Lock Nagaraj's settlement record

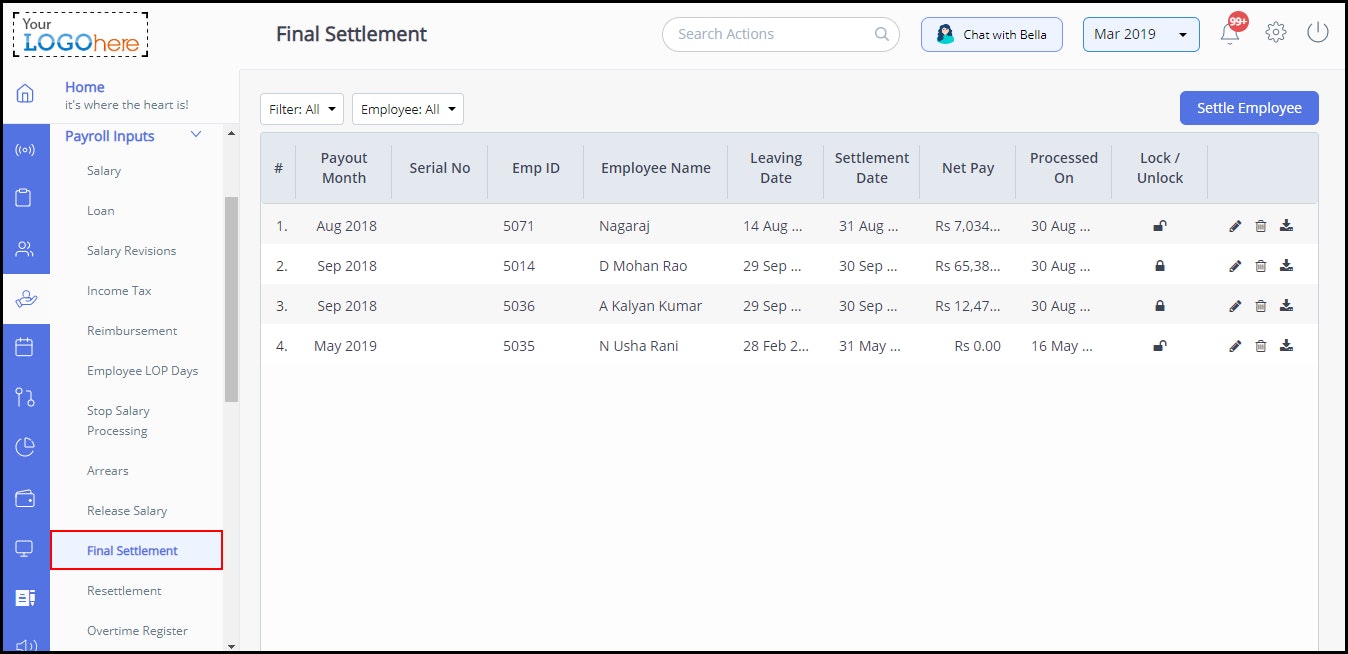[1160, 226]
